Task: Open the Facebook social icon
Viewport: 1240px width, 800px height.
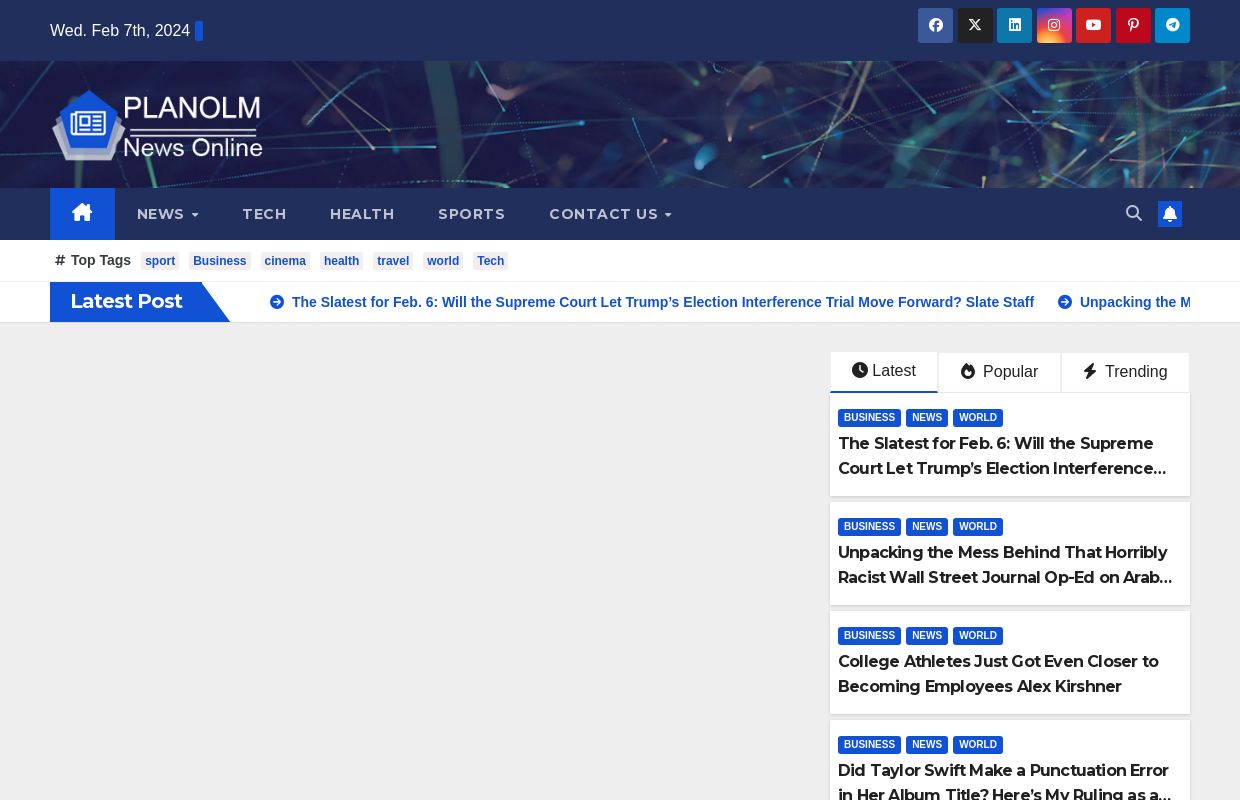Action: [x=935, y=26]
